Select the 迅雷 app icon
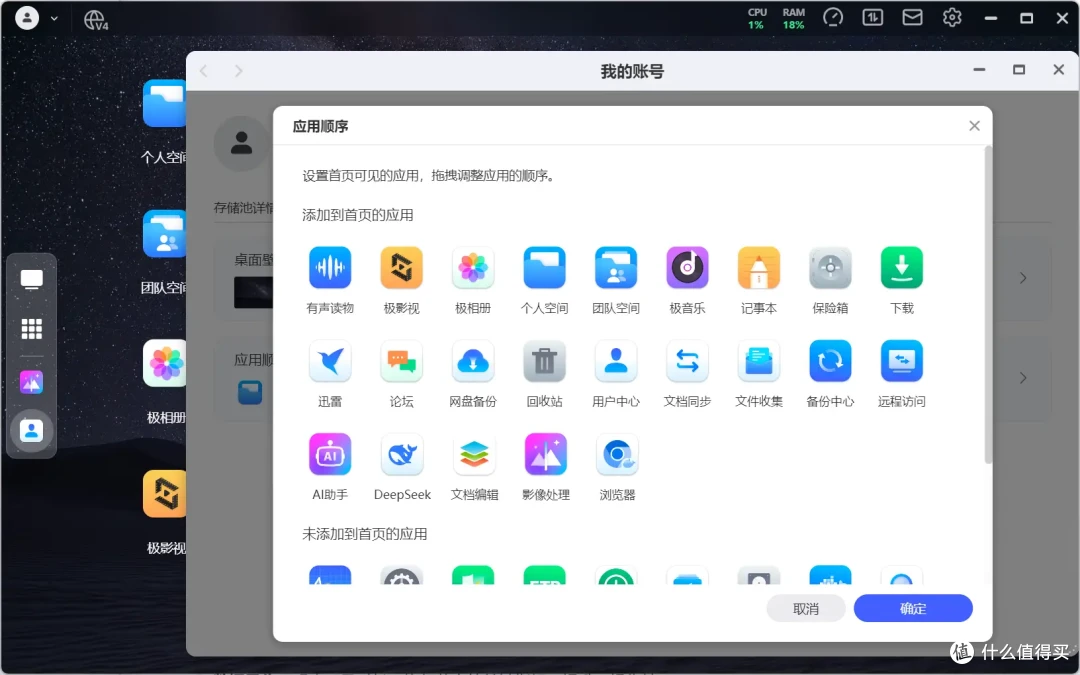 point(330,361)
